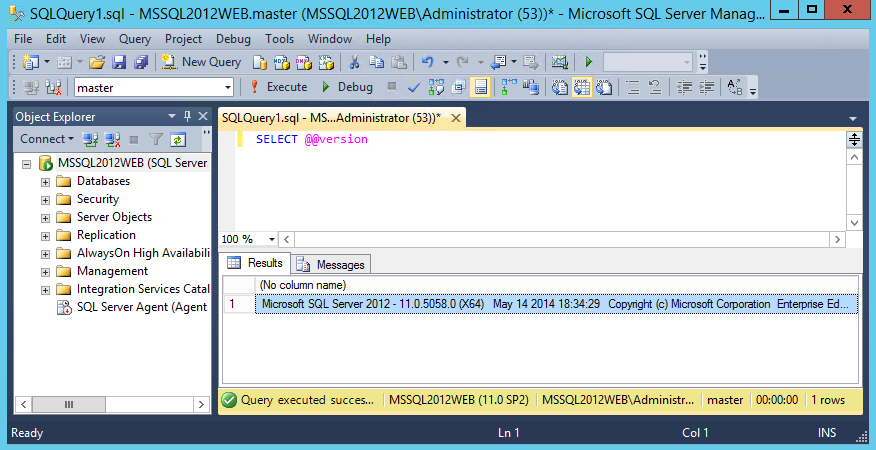Click the Save All icon in toolbar

coord(140,62)
